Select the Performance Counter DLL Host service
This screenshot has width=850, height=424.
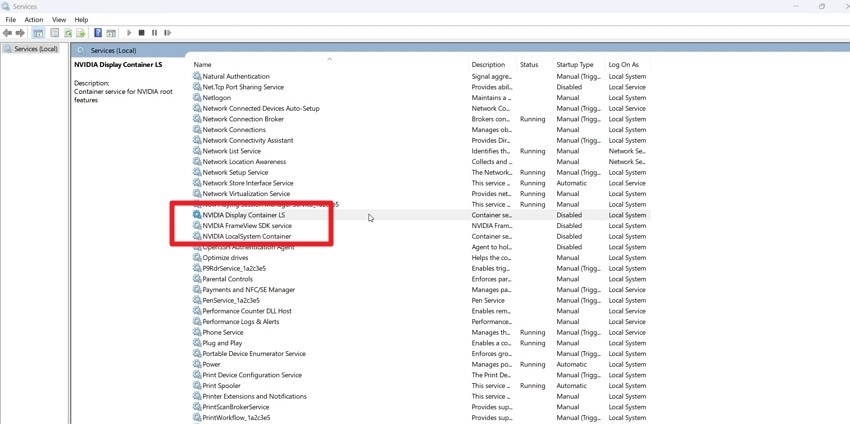[x=421, y=311]
